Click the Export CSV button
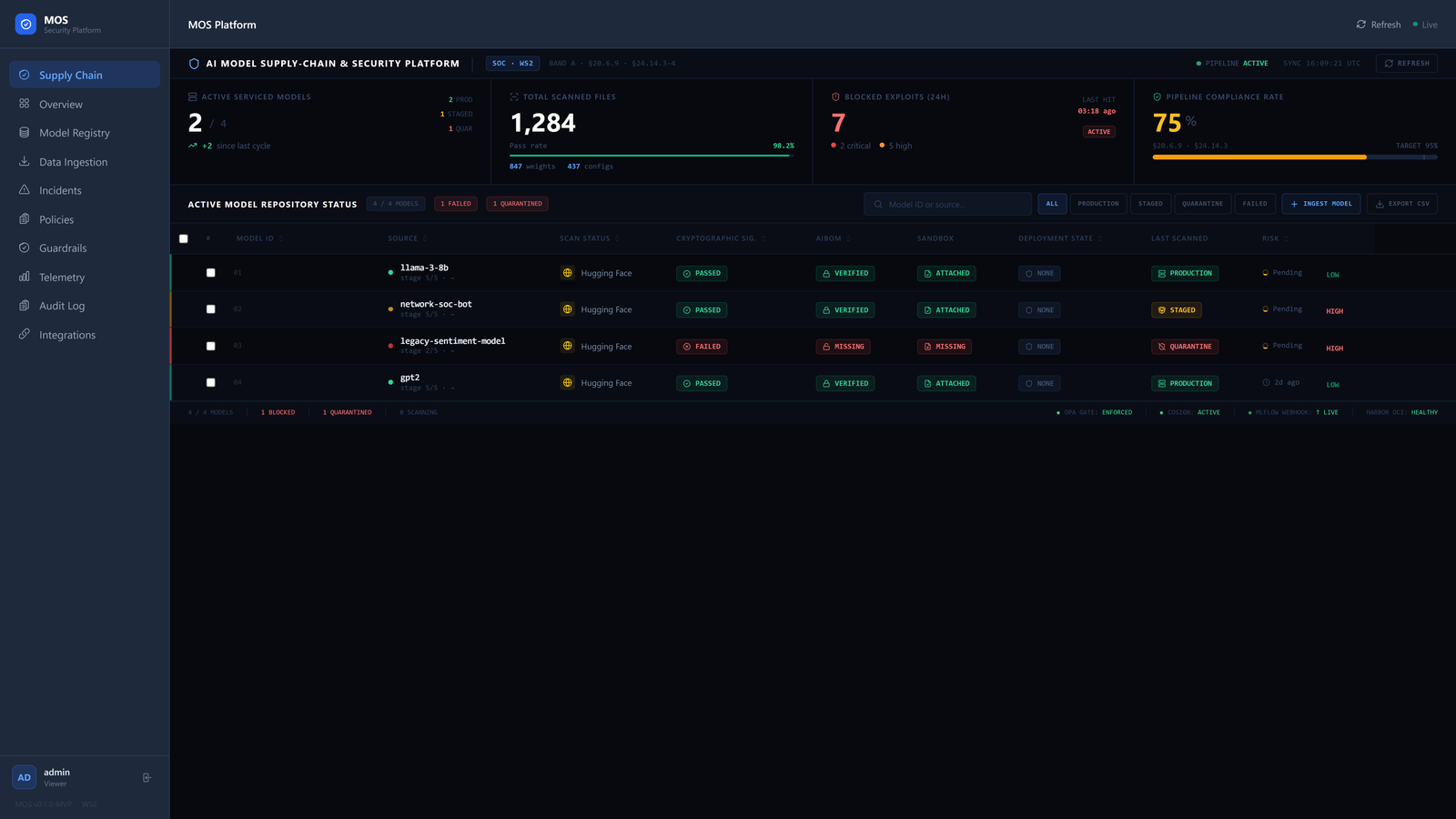Image resolution: width=1456 pixels, height=819 pixels. [1402, 204]
